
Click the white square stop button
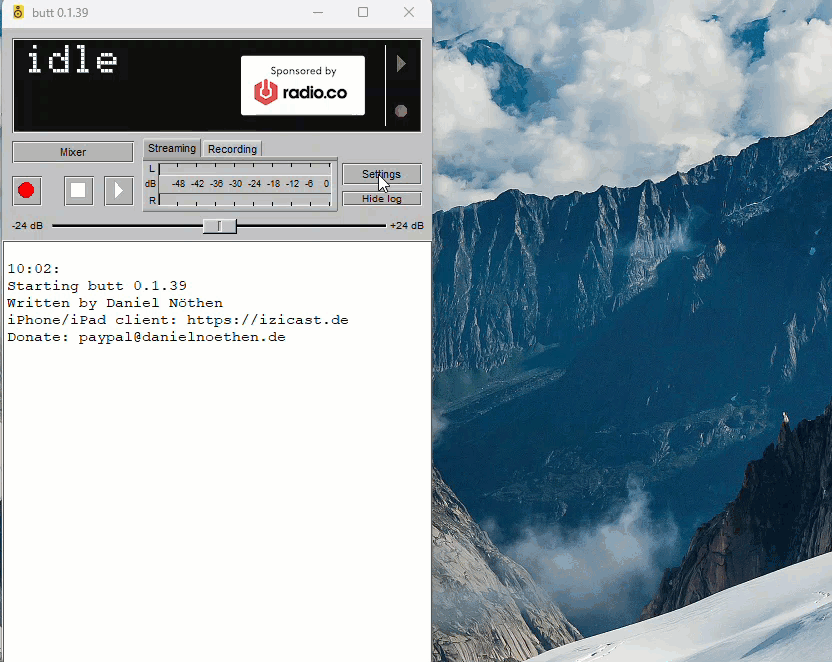[x=79, y=190]
